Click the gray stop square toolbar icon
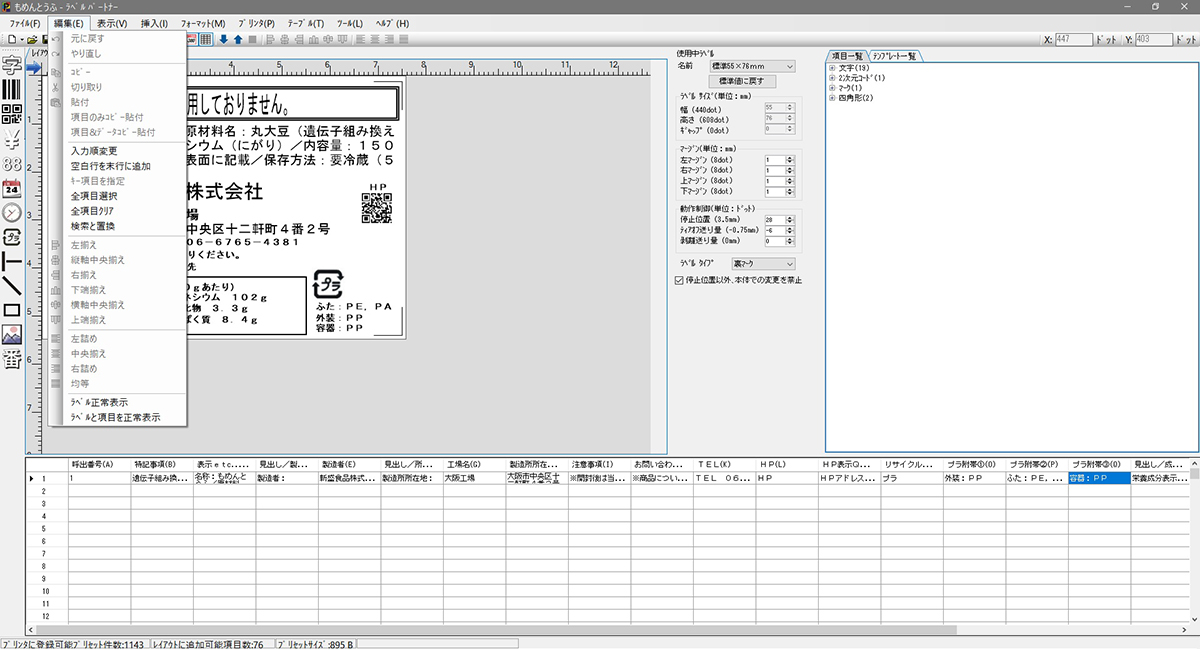 (x=253, y=39)
